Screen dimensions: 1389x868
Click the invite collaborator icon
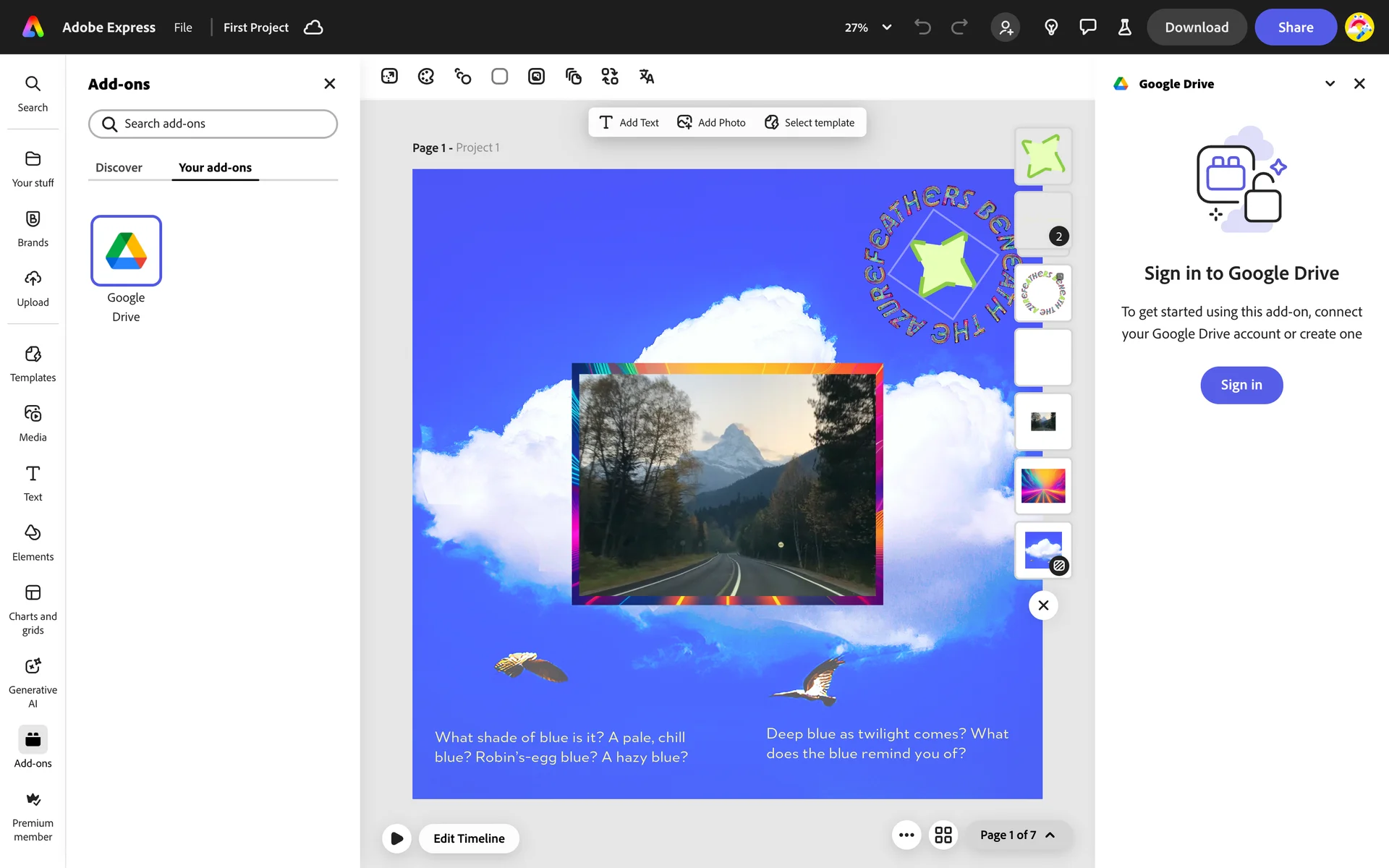tap(1006, 27)
